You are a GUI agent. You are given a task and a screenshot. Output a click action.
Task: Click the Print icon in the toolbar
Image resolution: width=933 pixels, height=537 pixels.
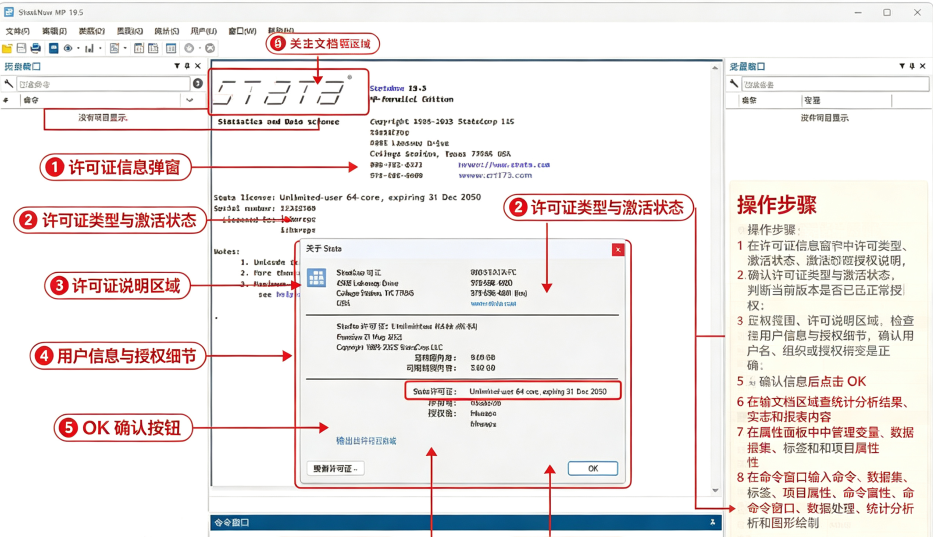(x=36, y=48)
